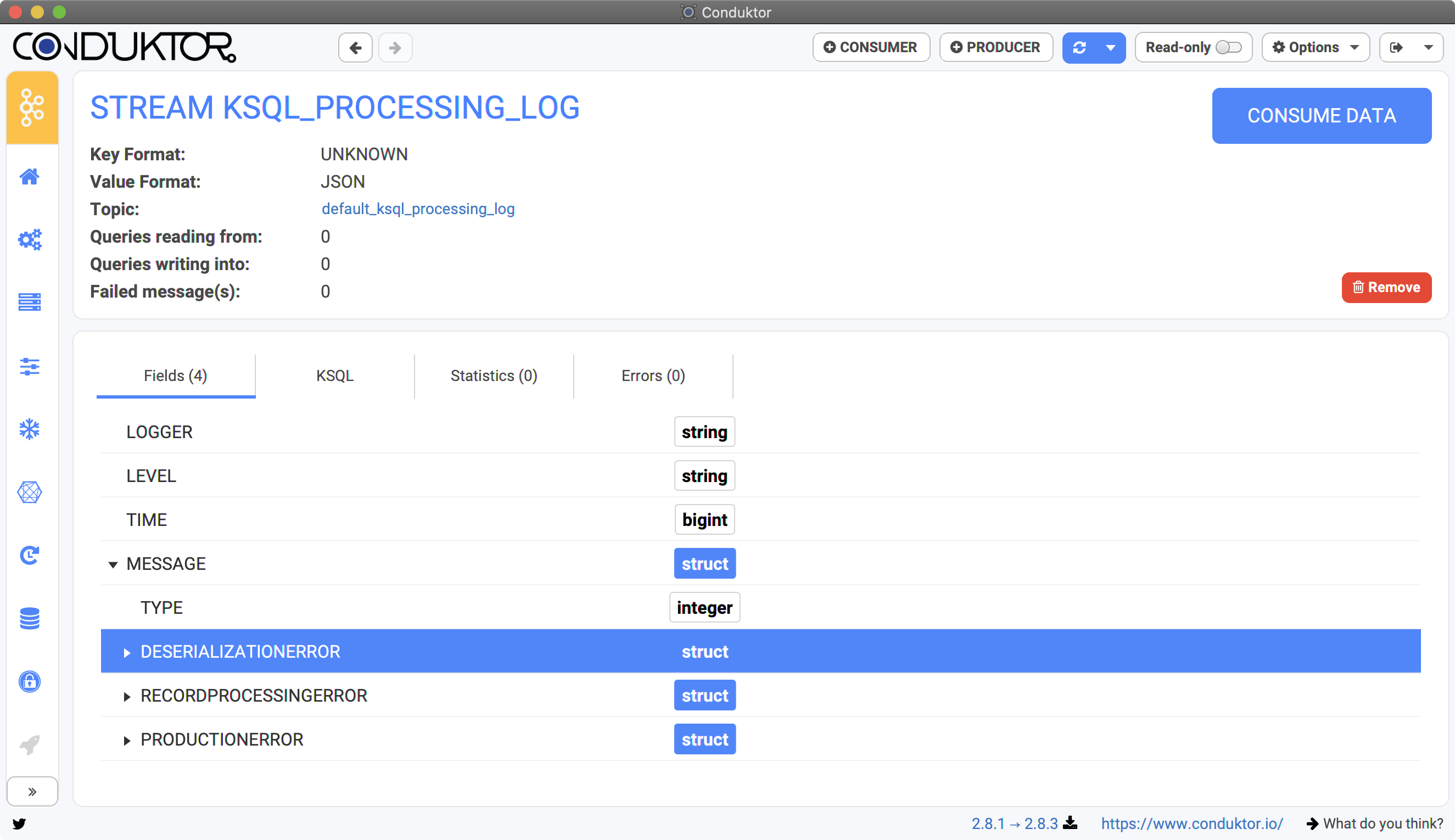The height and width of the screenshot is (840, 1455).
Task: Click the refresh icon button
Action: tap(1079, 47)
